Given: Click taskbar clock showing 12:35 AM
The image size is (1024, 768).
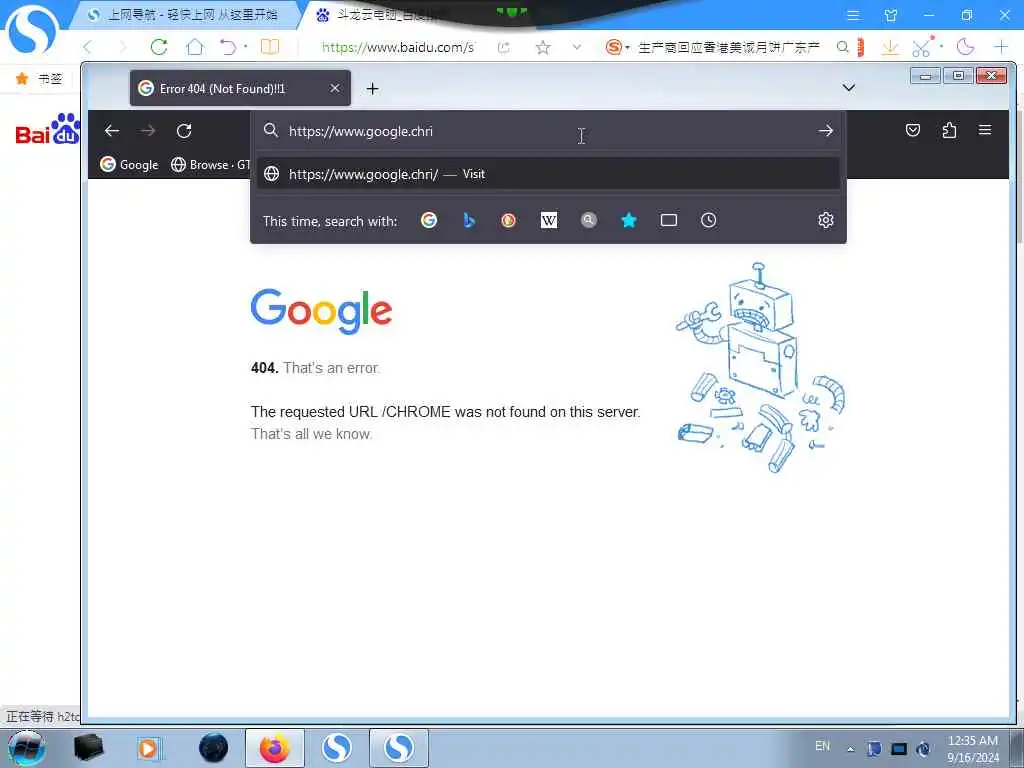Looking at the screenshot, I should tap(973, 748).
